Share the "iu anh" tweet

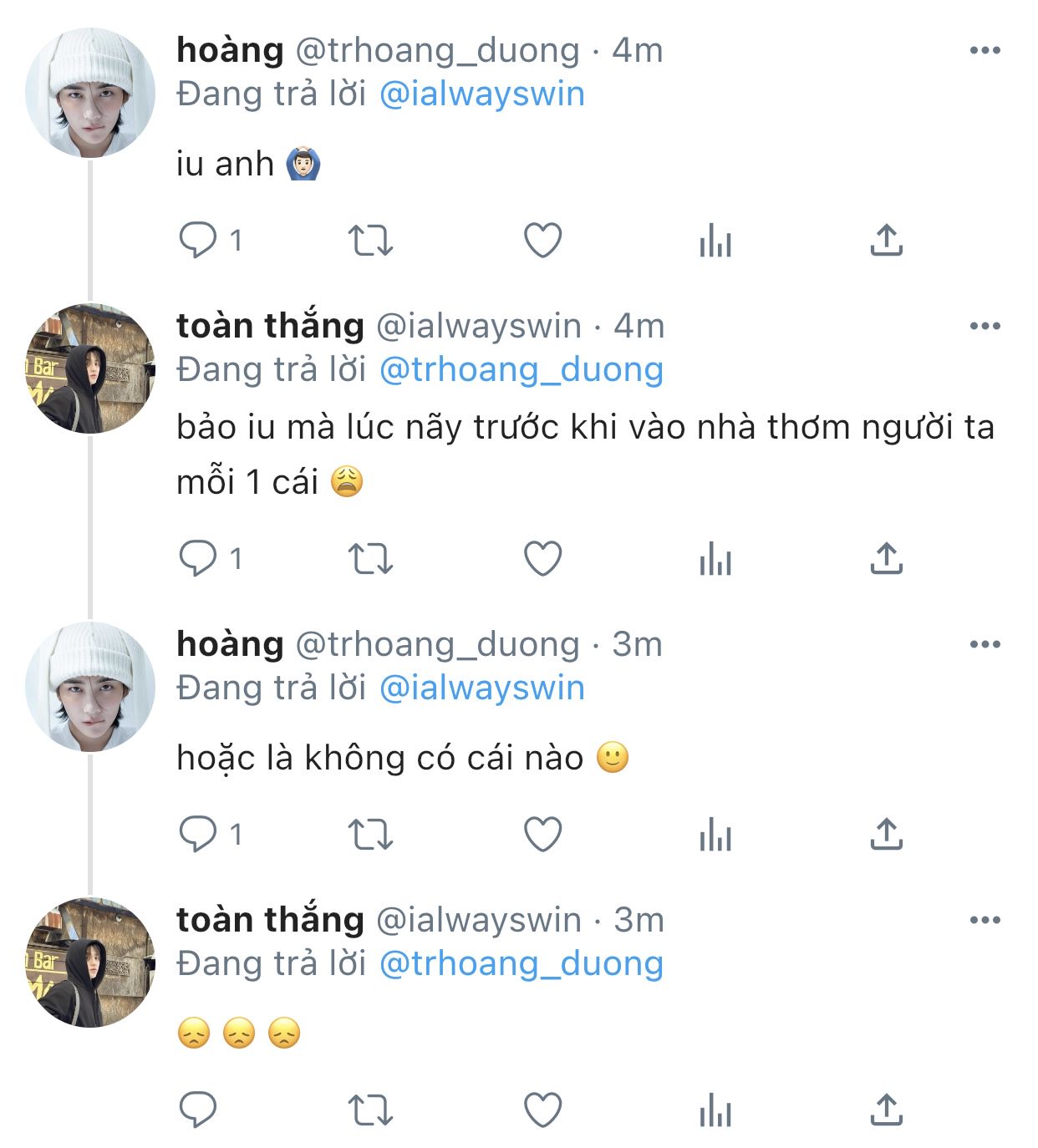(x=886, y=241)
